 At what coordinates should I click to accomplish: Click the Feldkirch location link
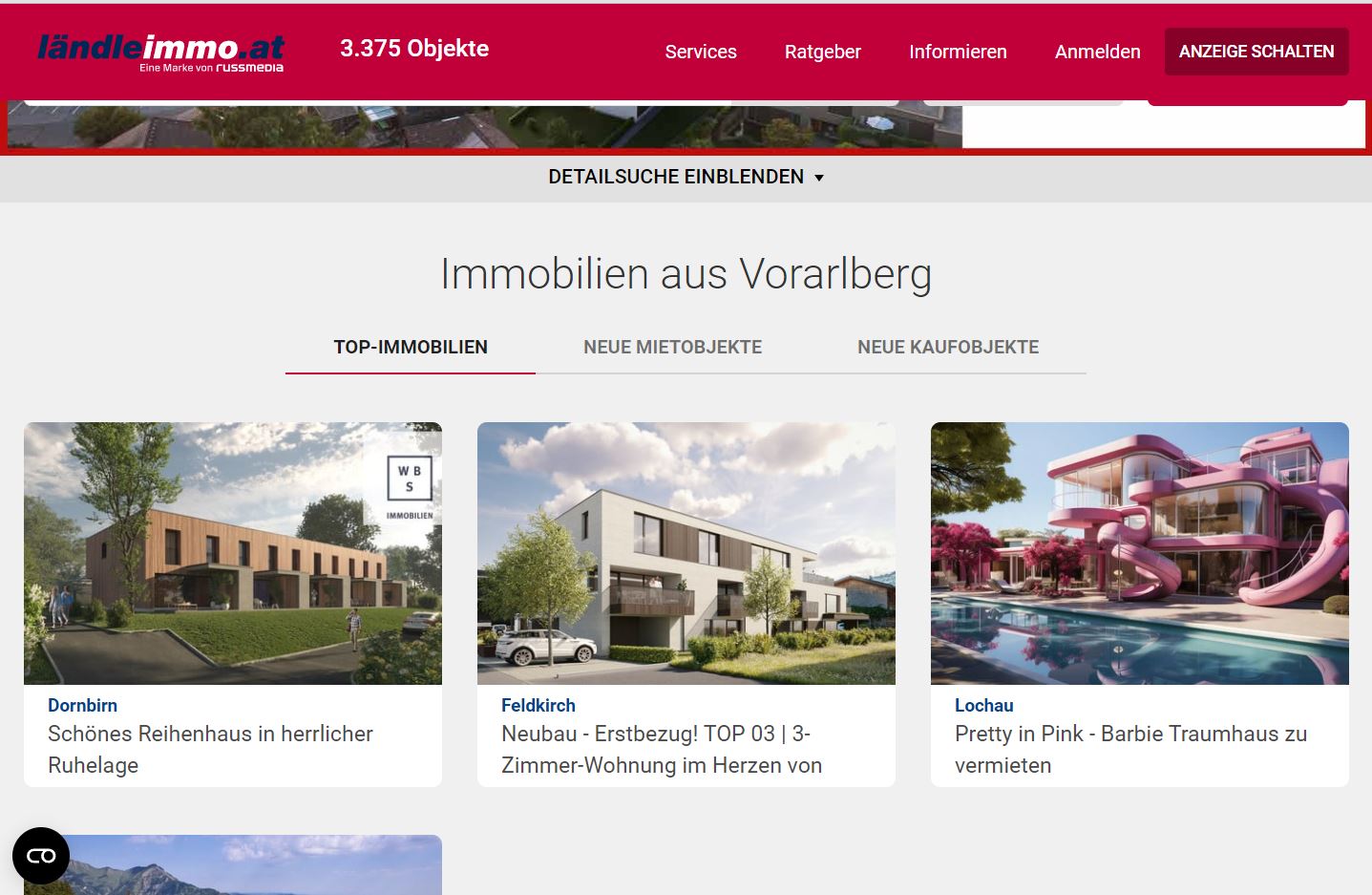click(x=538, y=705)
